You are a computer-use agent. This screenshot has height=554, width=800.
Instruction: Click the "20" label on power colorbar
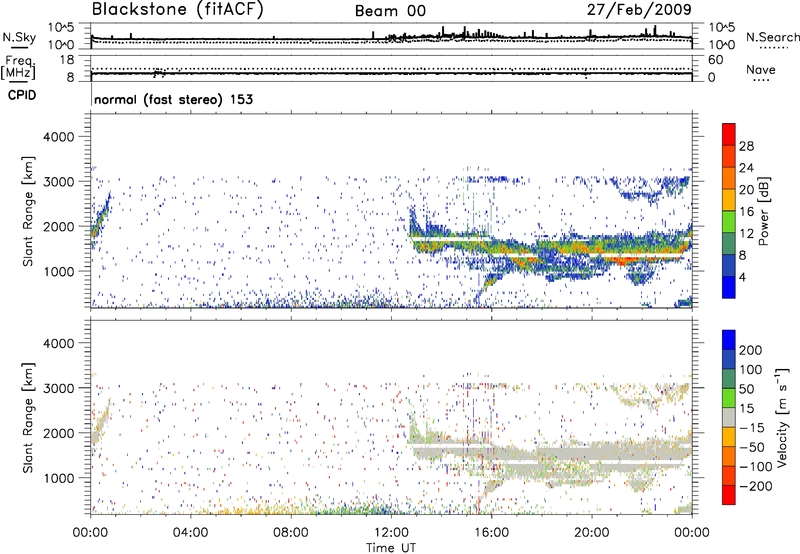pos(746,190)
